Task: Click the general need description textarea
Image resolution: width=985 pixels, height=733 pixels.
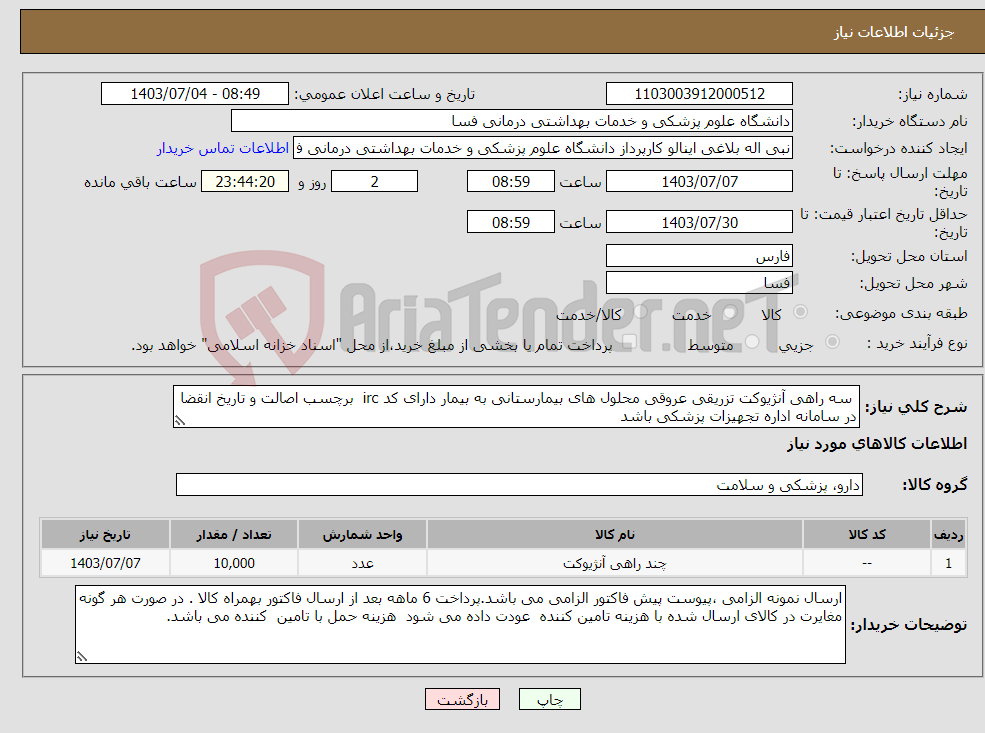Action: pos(516,407)
